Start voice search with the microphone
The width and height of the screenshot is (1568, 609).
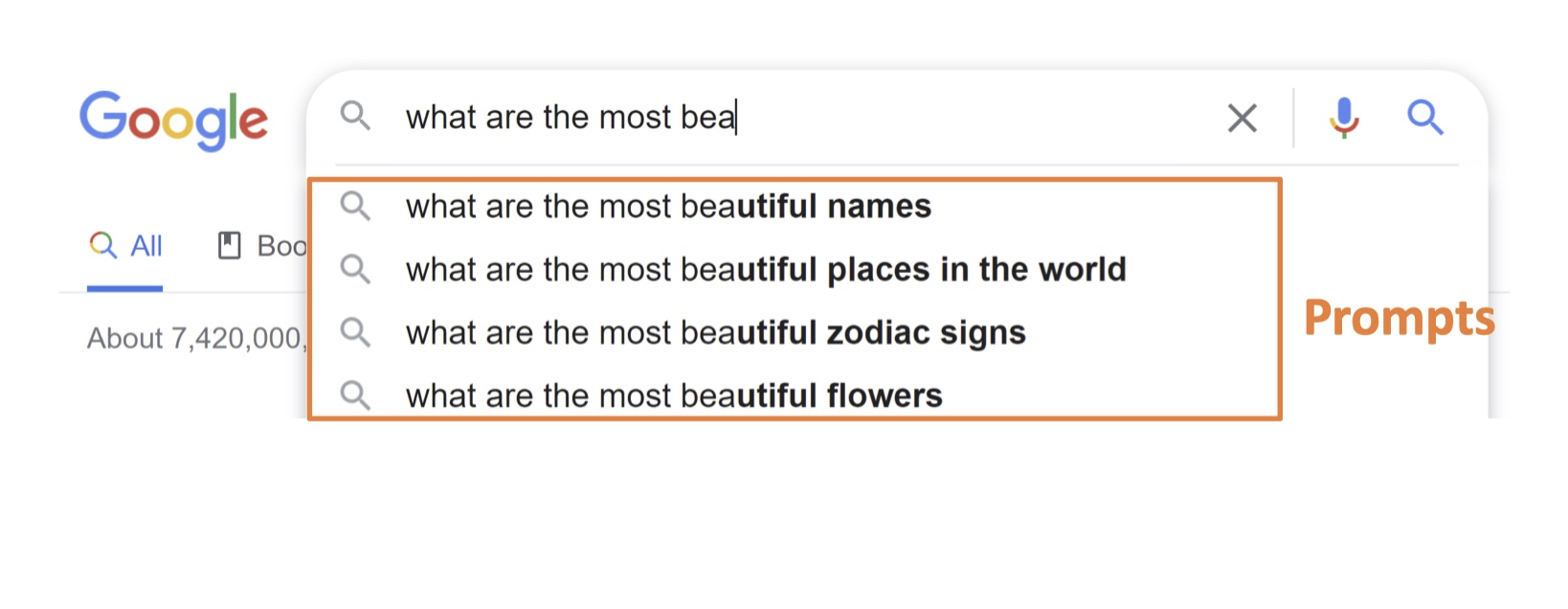[1344, 118]
